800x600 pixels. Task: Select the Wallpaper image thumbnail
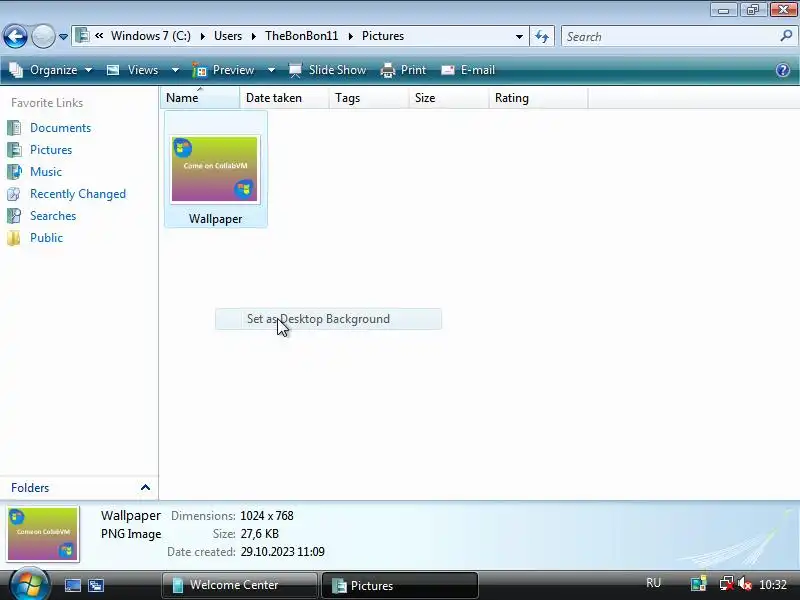215,169
